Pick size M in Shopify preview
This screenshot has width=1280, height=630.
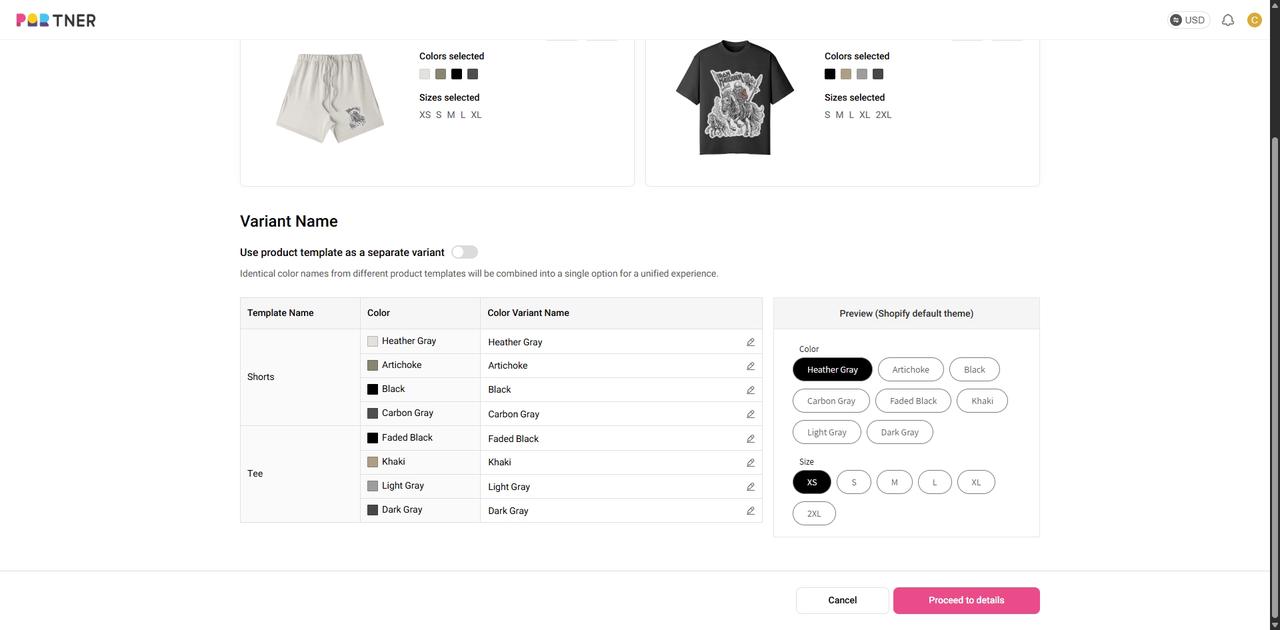coord(894,482)
